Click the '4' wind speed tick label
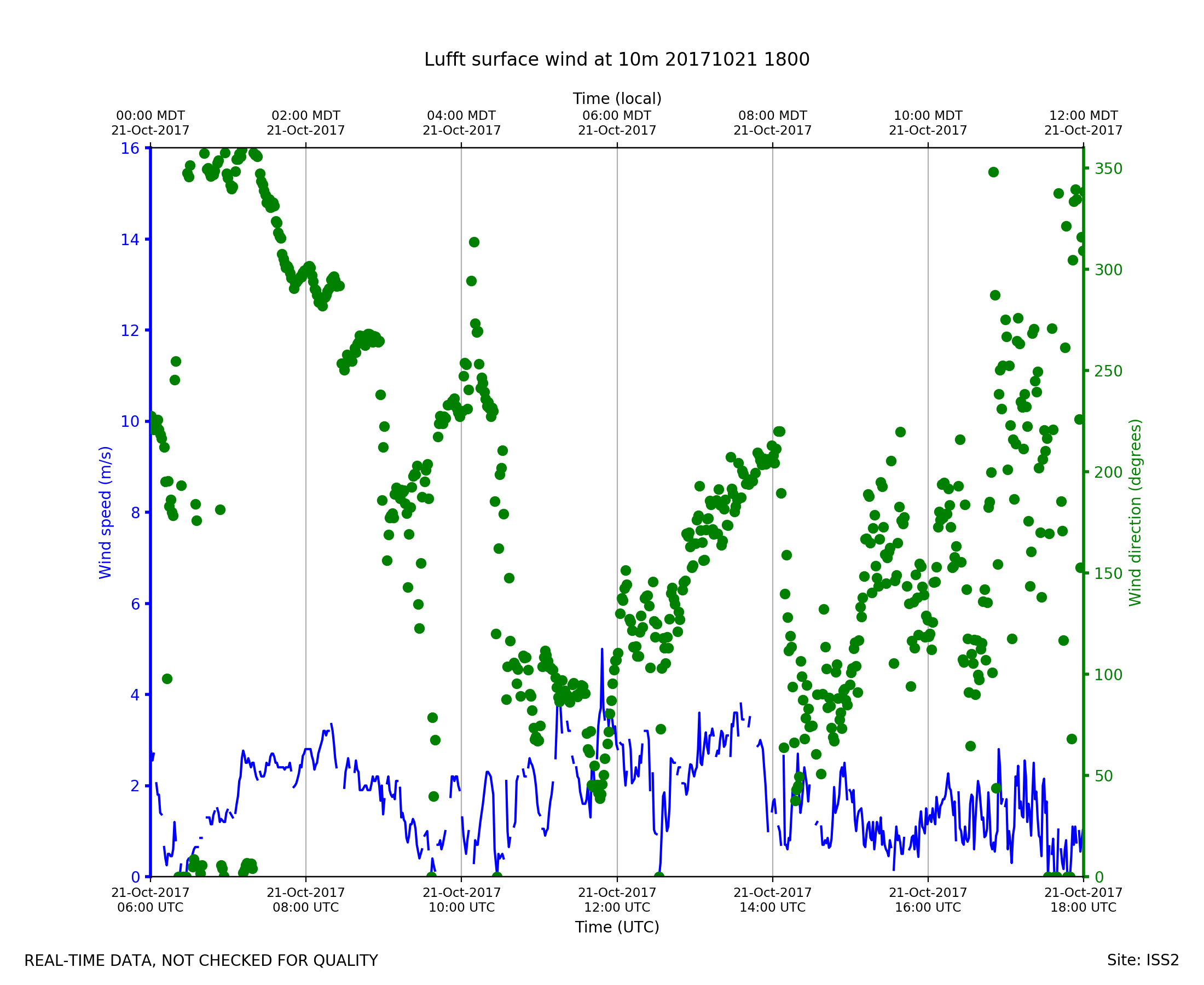The height and width of the screenshot is (985, 1204). pos(135,695)
